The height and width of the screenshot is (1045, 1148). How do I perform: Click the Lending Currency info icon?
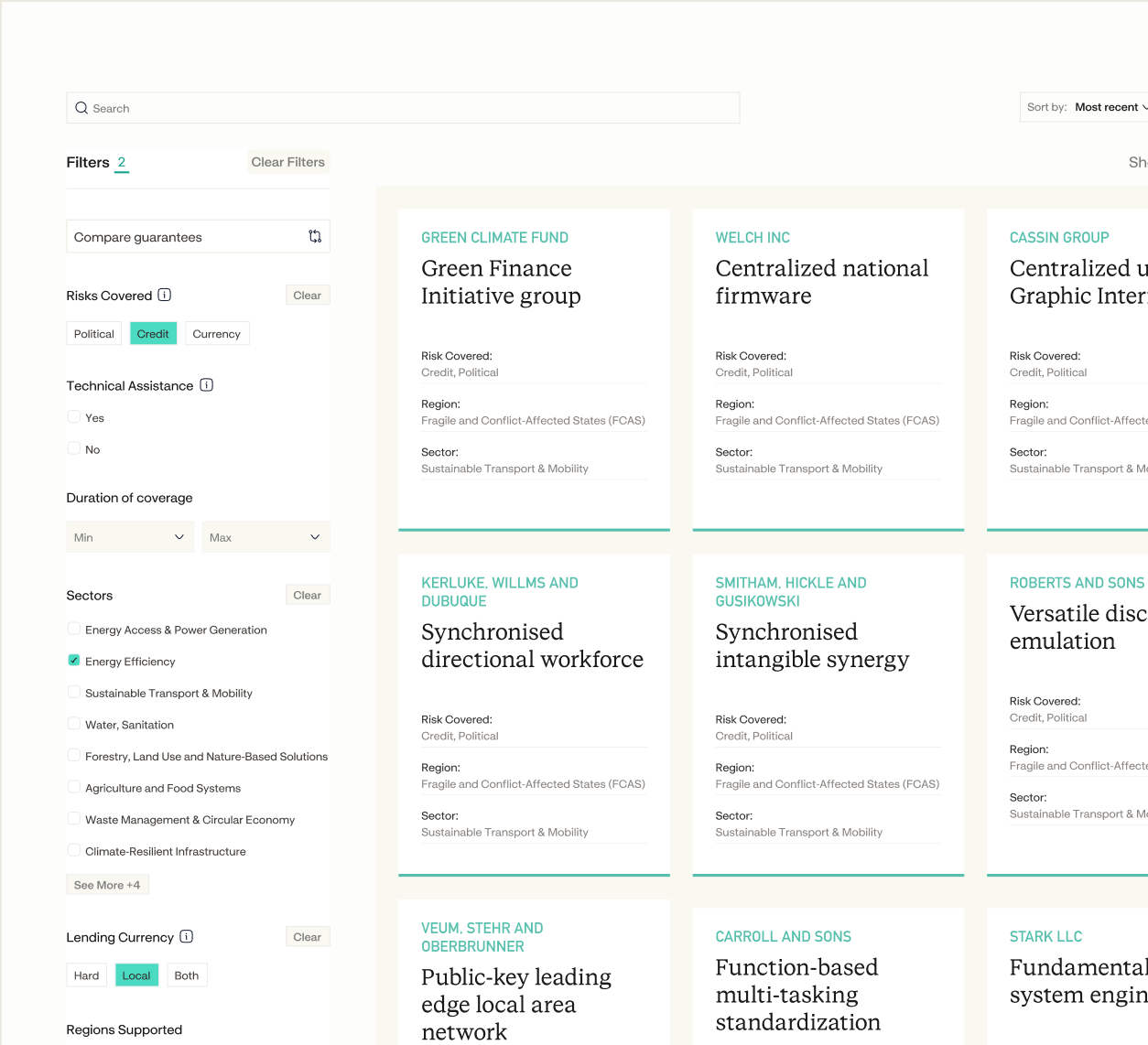coord(186,936)
